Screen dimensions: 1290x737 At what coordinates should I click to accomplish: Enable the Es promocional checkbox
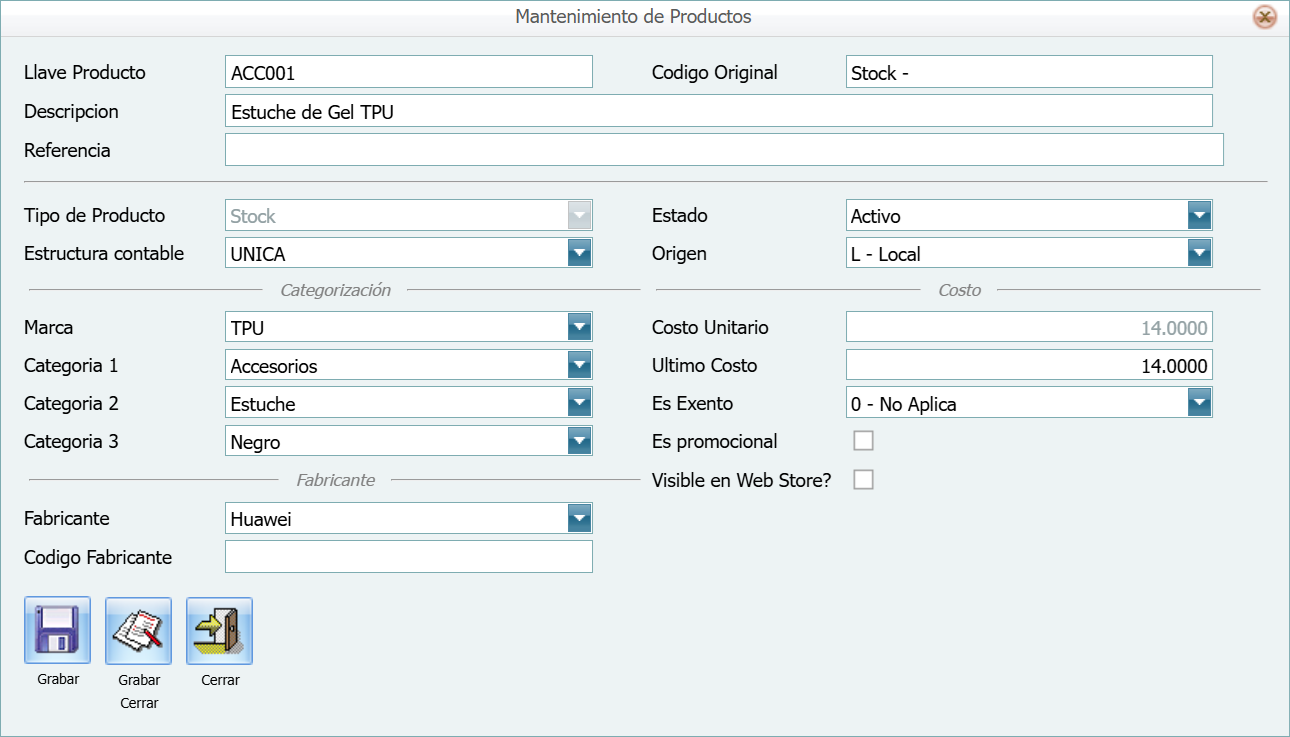[863, 441]
